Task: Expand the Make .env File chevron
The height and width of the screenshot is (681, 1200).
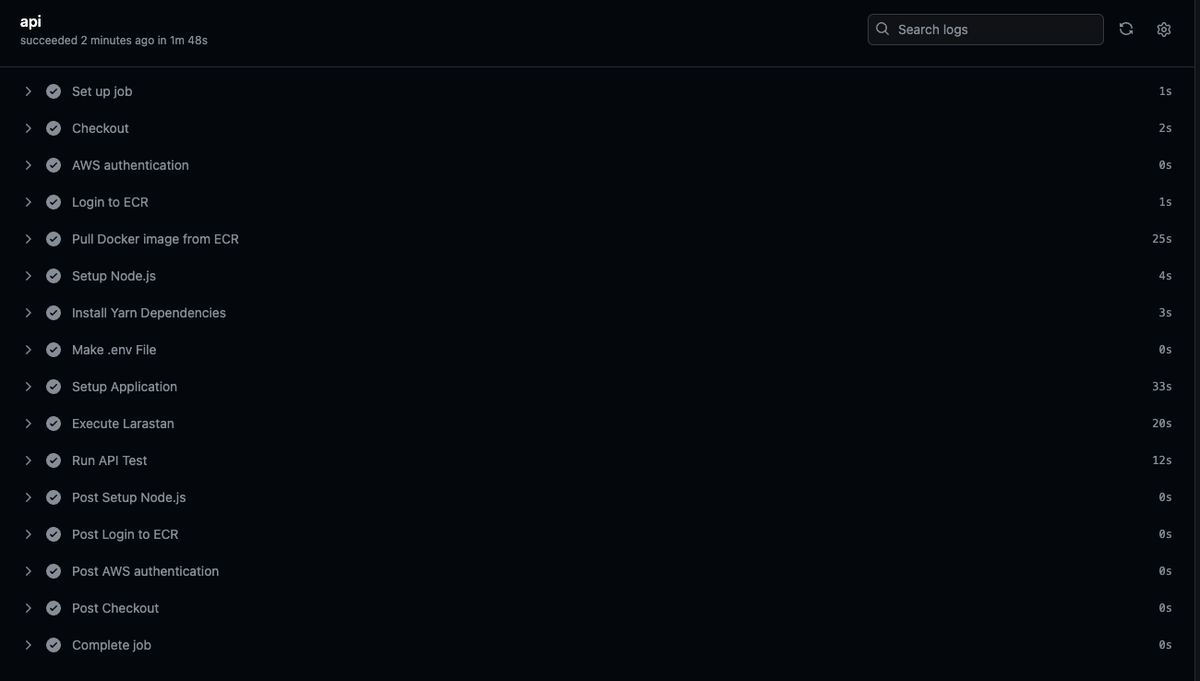Action: [x=28, y=350]
